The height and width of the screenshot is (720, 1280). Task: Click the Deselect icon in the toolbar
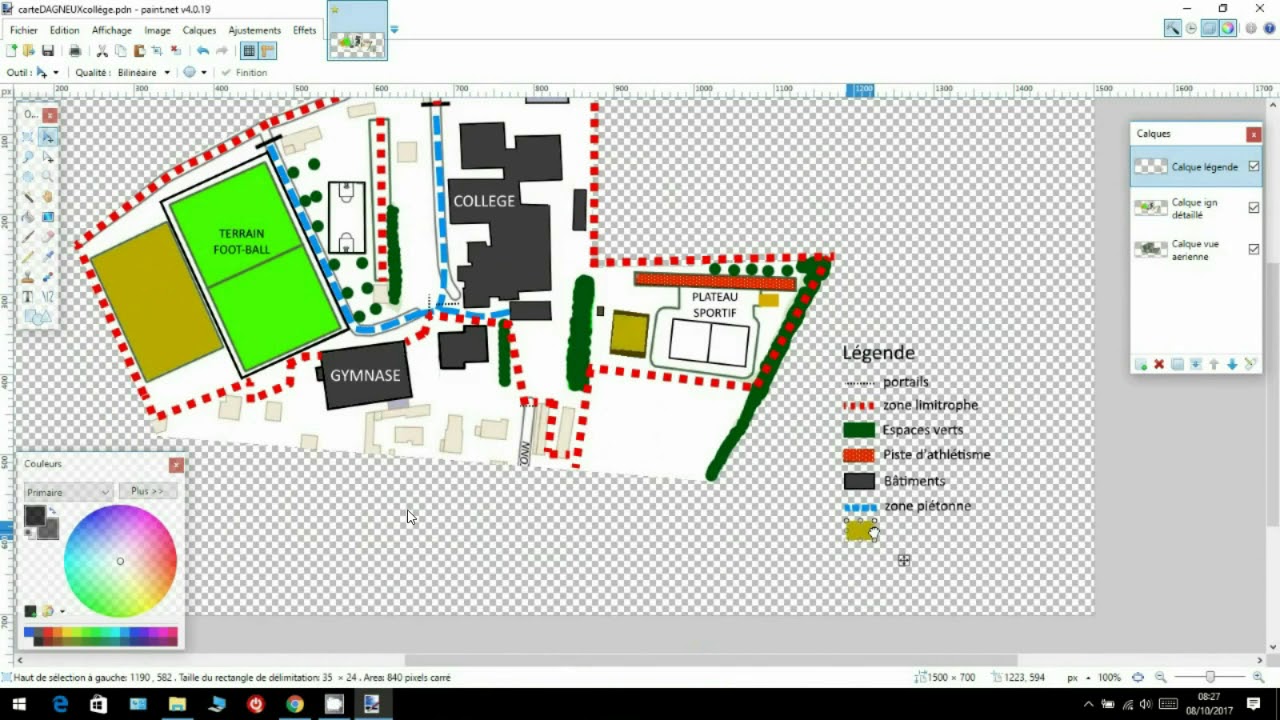(x=176, y=51)
